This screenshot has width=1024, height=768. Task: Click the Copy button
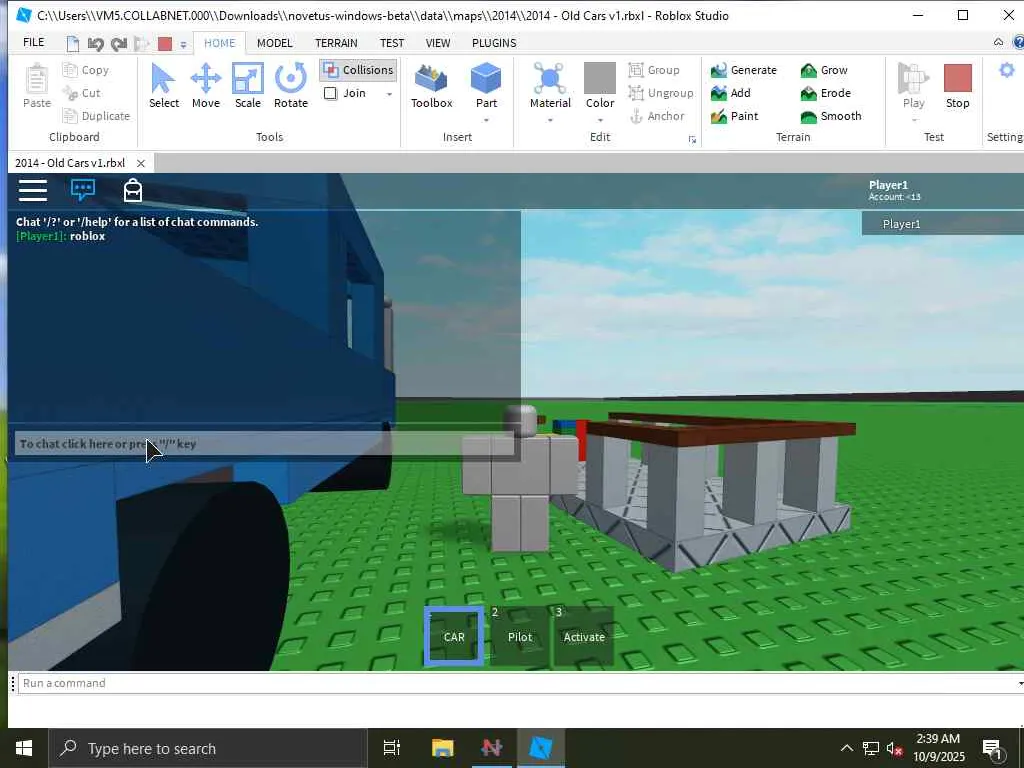click(86, 70)
